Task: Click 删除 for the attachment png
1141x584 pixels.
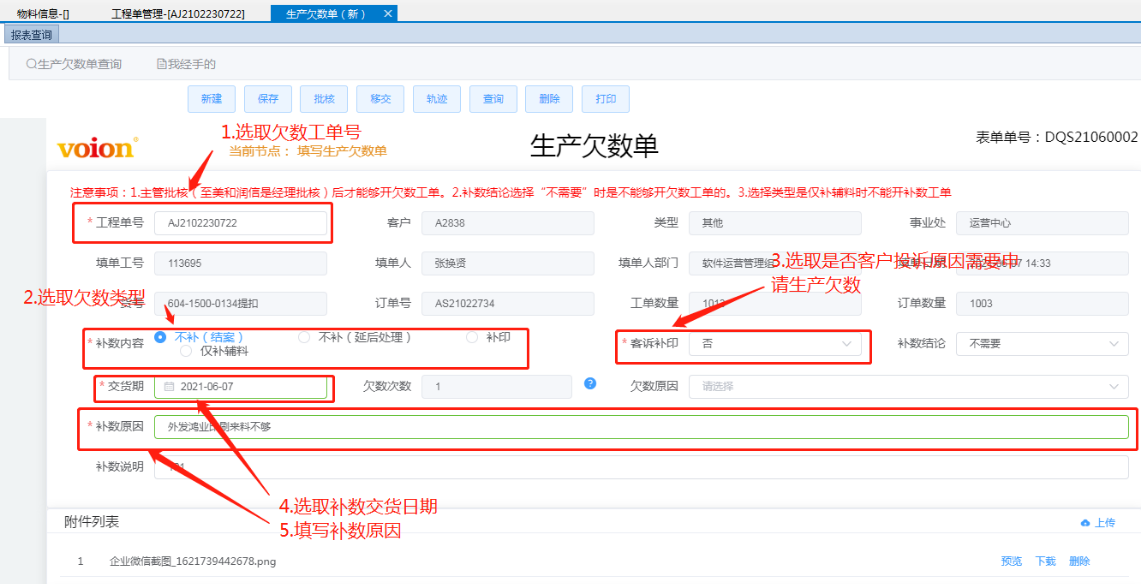Action: point(1079,561)
